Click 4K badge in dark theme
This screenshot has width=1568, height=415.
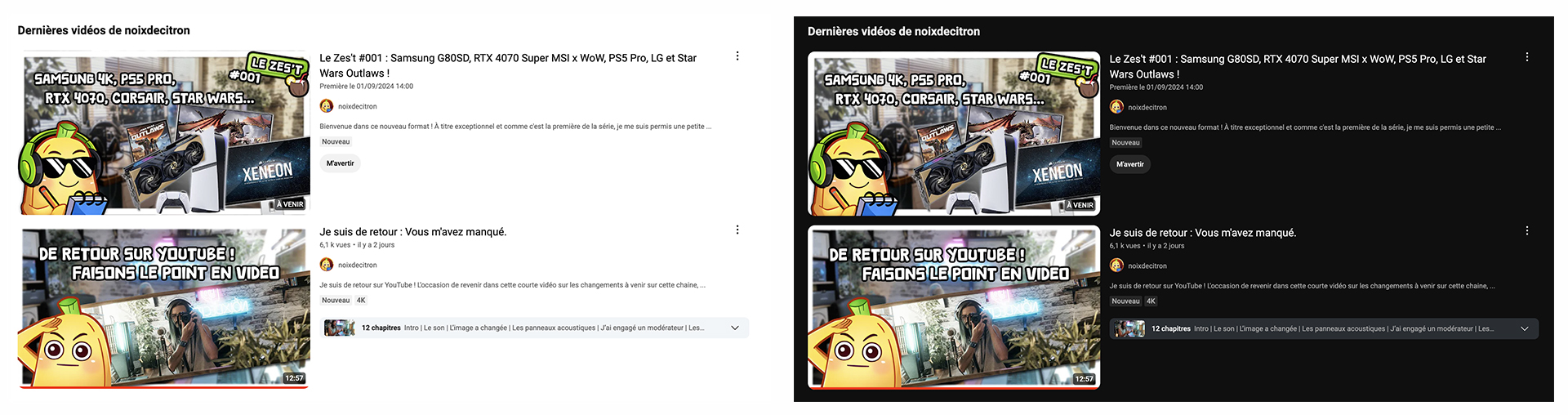(1151, 301)
